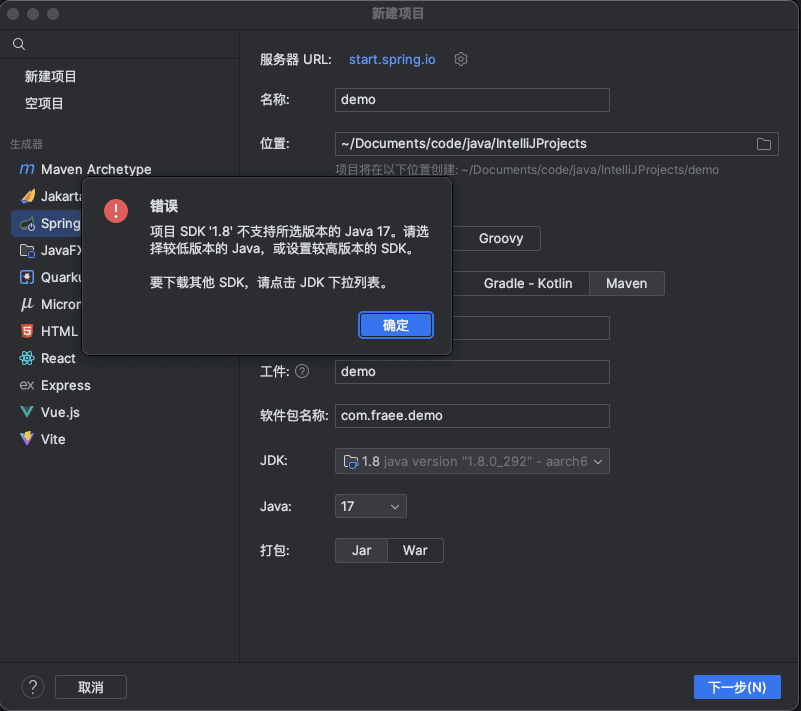Confirm the error dialog with 确定
Viewport: 801px width, 711px height.
[396, 325]
